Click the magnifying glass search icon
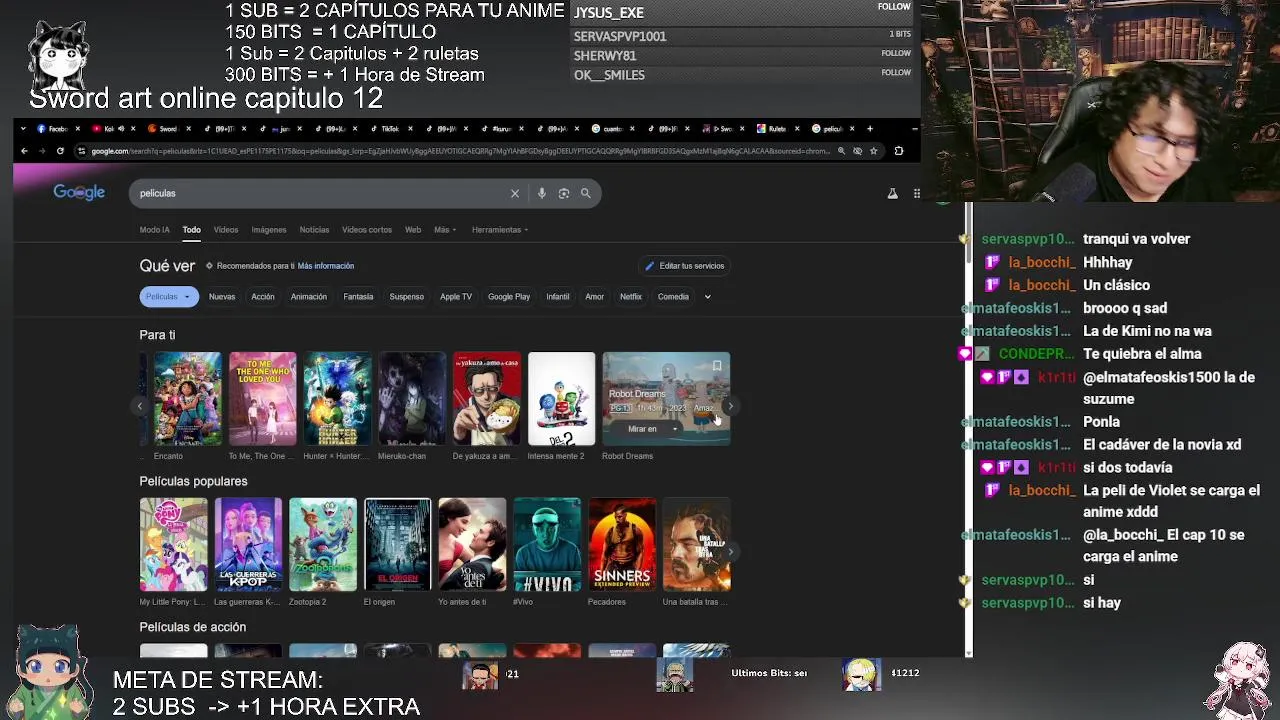Screen dimensions: 1280x720 click(x=586, y=193)
